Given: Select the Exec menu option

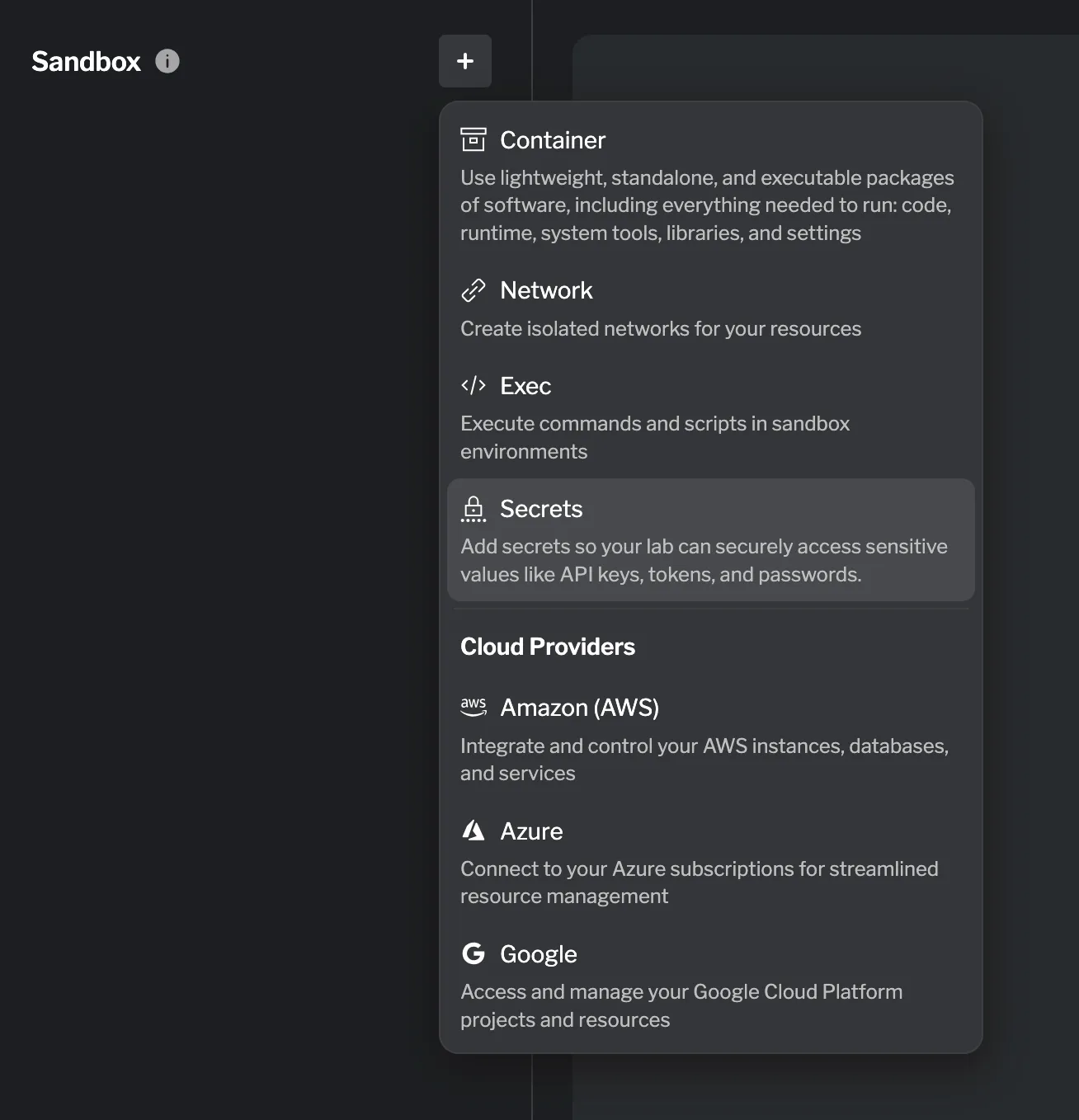Looking at the screenshot, I should point(525,385).
